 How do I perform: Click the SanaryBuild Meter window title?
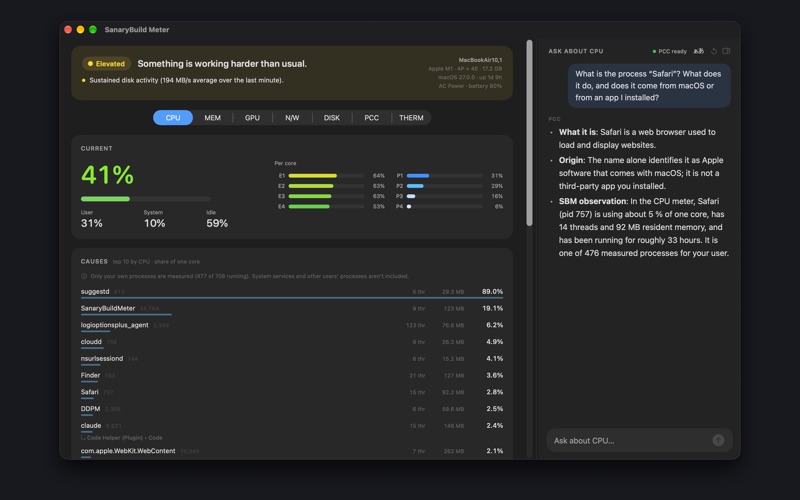(x=137, y=30)
